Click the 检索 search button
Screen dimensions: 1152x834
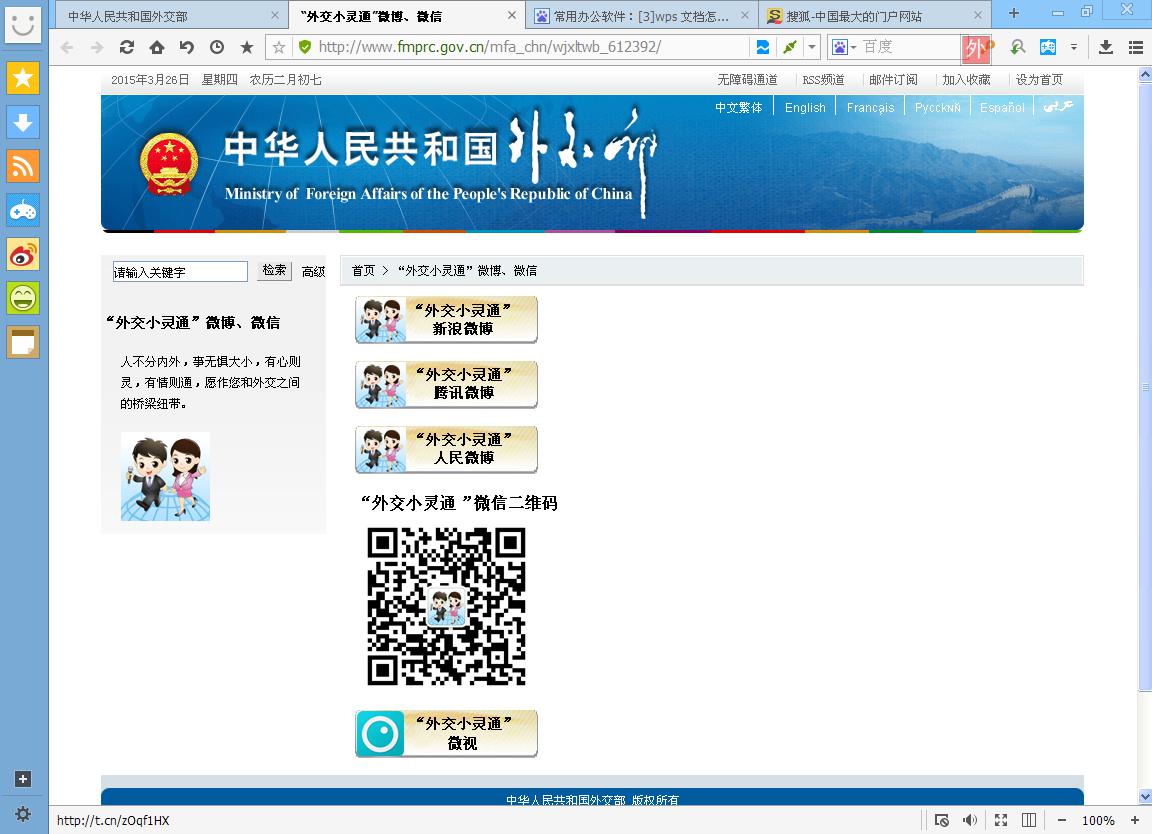274,271
